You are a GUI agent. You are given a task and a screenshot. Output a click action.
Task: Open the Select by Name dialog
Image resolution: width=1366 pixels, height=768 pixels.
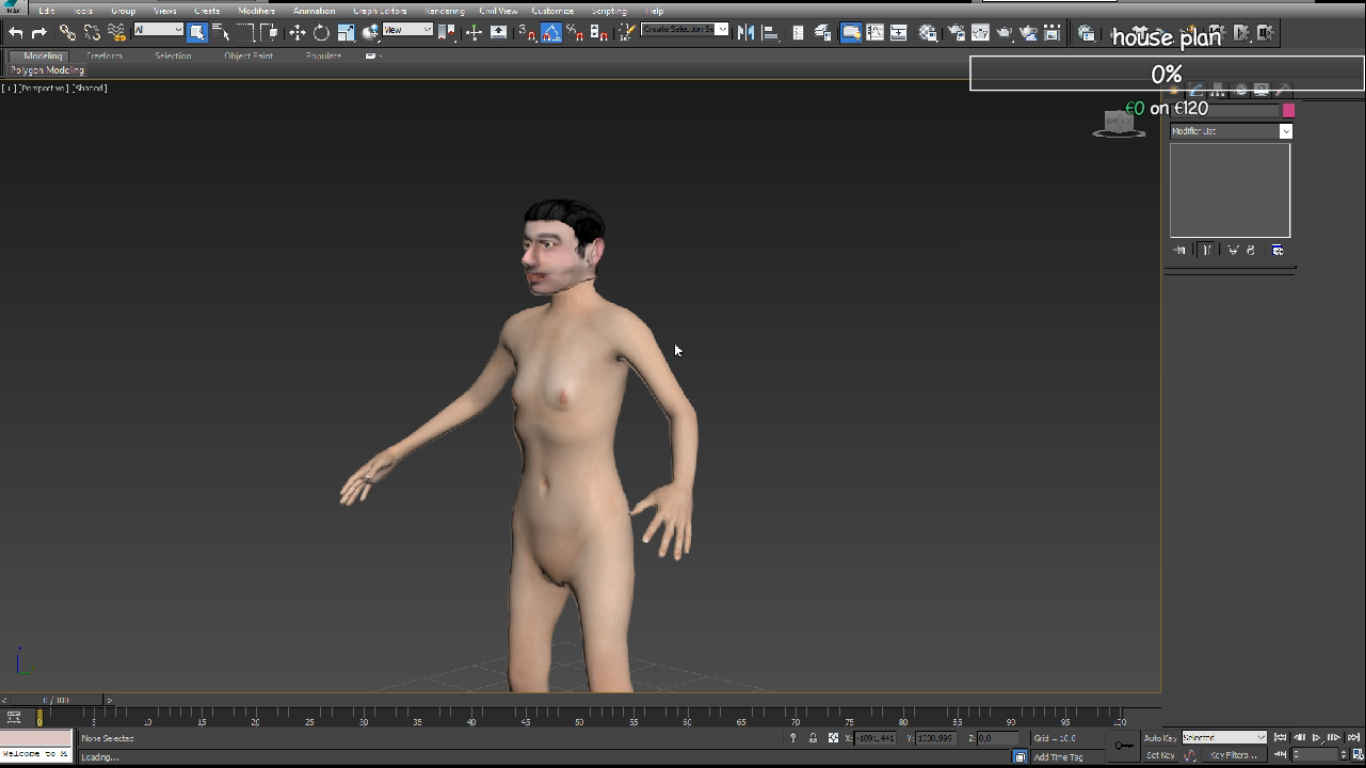tap(221, 33)
